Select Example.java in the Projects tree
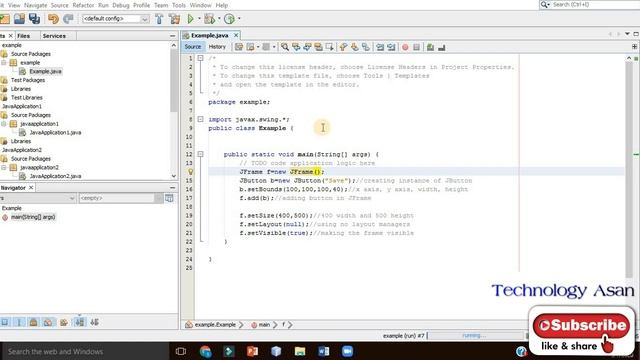 (45, 71)
